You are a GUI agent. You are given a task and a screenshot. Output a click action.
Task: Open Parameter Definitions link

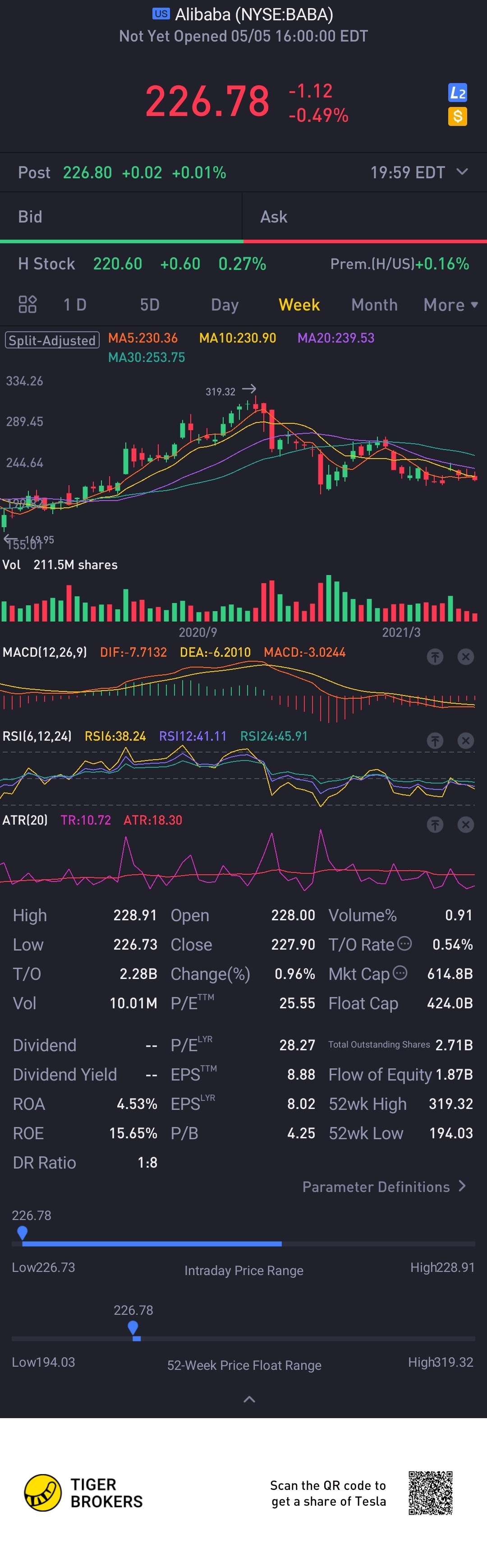click(384, 1186)
